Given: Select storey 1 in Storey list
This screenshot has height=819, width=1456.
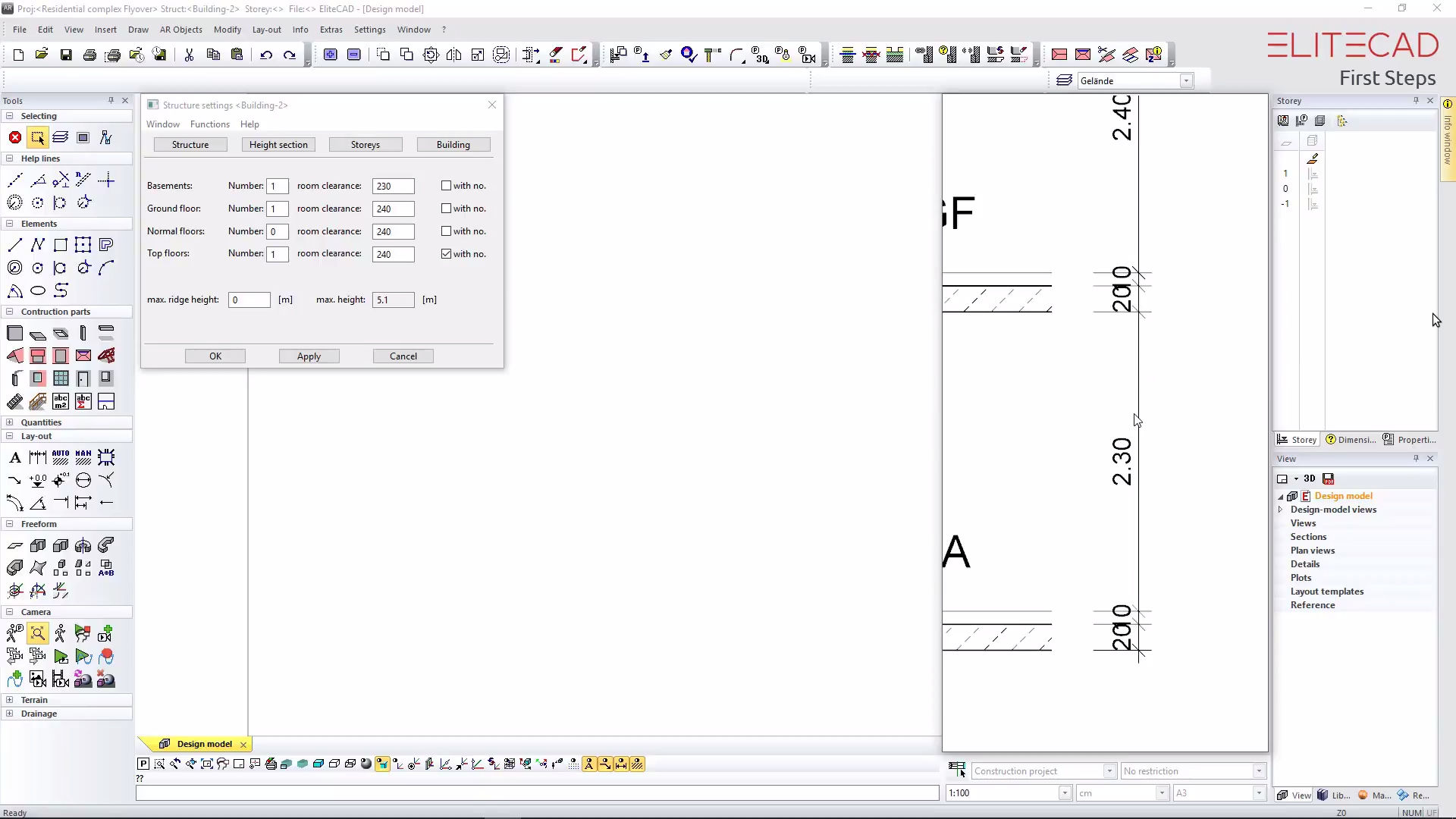Looking at the screenshot, I should 1285,174.
